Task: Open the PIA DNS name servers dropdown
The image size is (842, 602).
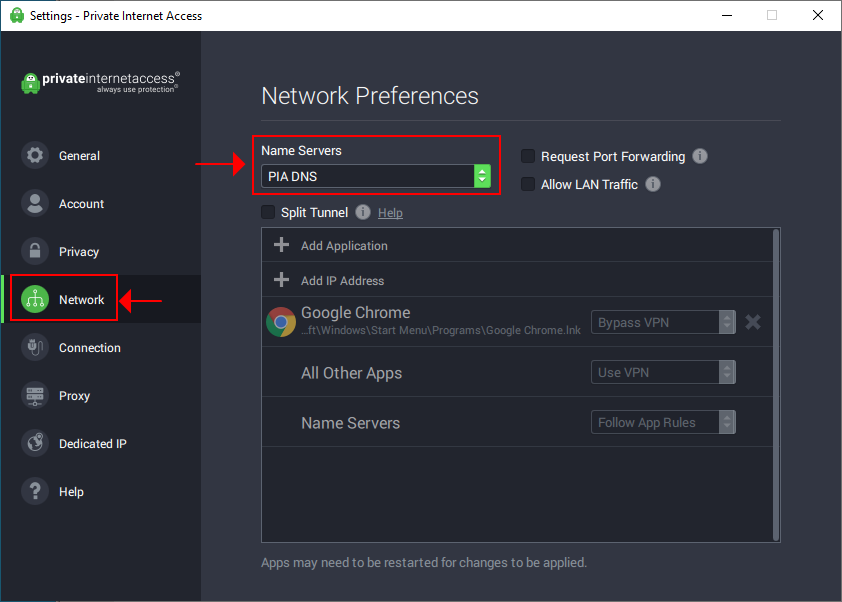Action: [x=375, y=176]
